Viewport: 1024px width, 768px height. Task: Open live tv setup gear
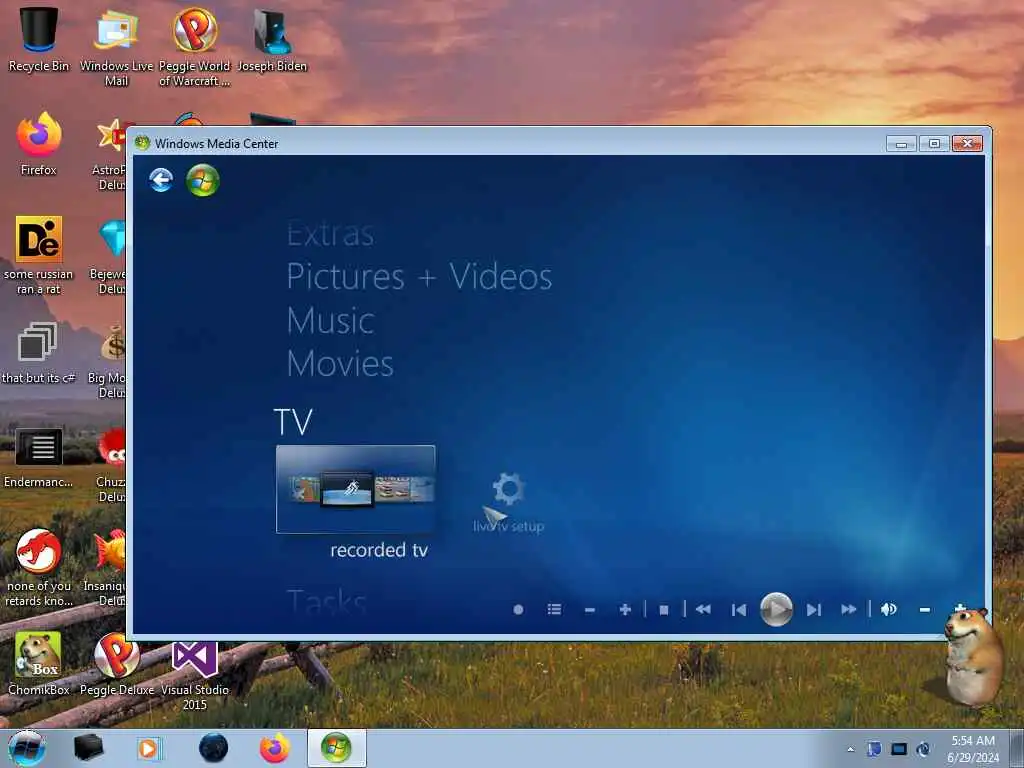tap(508, 502)
